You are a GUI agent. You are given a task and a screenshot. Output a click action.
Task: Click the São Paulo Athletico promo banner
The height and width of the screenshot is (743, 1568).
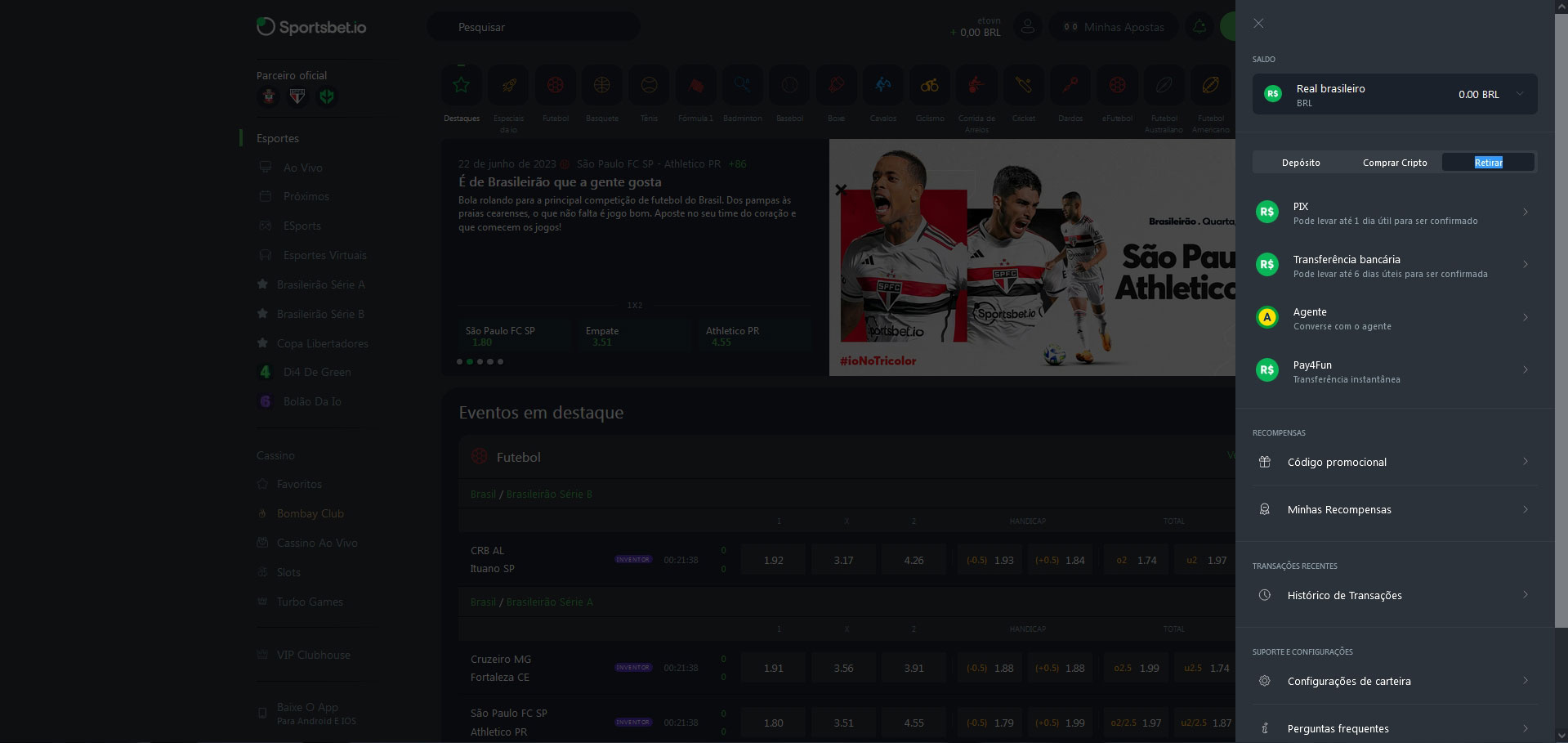tap(1032, 257)
